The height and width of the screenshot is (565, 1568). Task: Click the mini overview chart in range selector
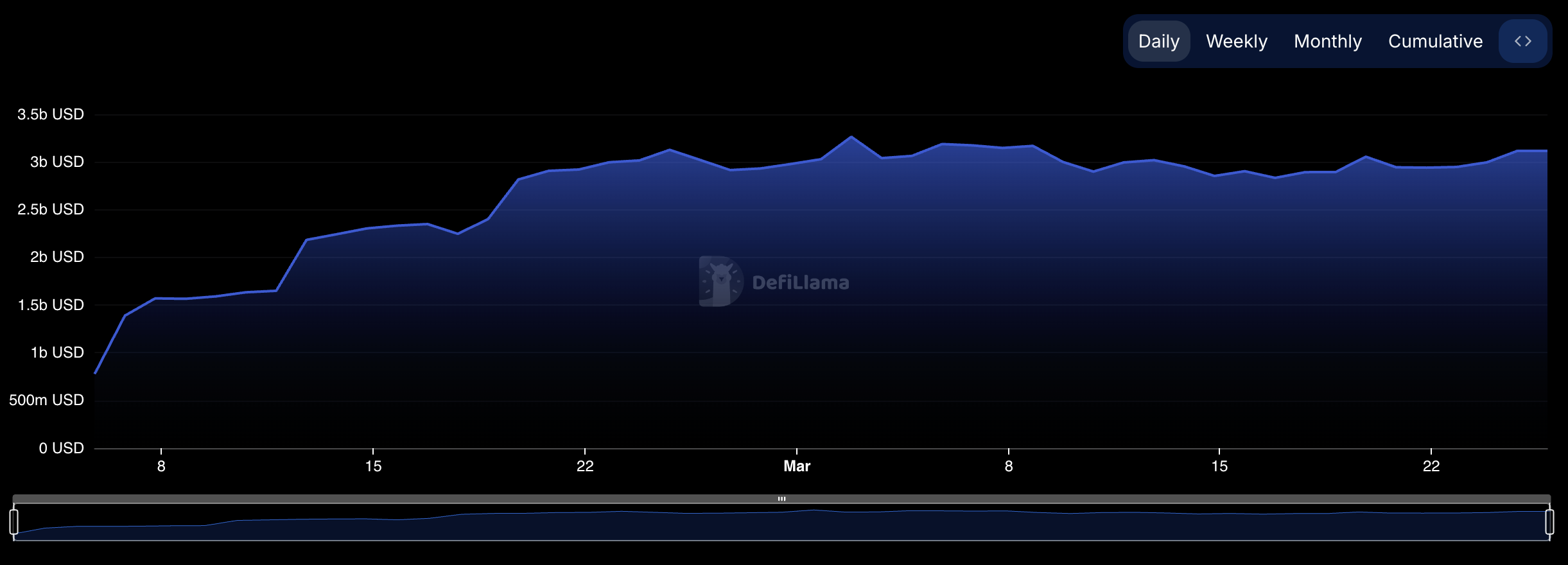point(781,523)
